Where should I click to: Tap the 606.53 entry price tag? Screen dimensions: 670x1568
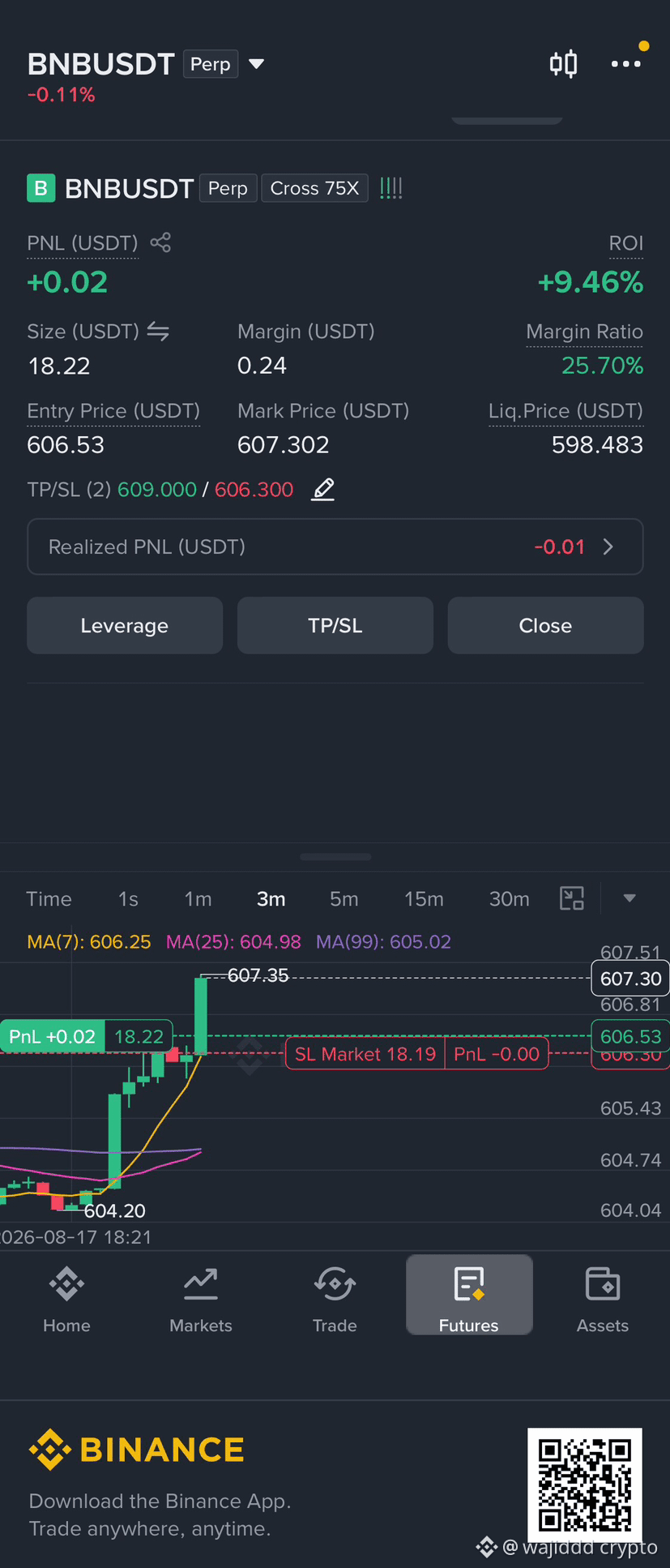(x=630, y=1036)
